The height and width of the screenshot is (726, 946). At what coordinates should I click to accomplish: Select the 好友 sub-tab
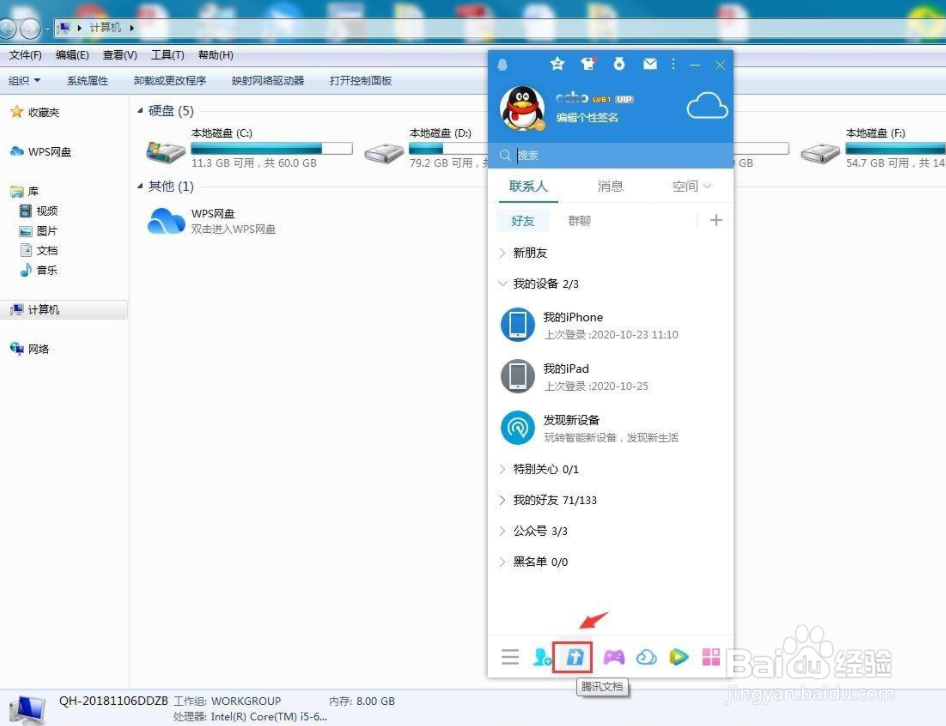pyautogui.click(x=522, y=221)
